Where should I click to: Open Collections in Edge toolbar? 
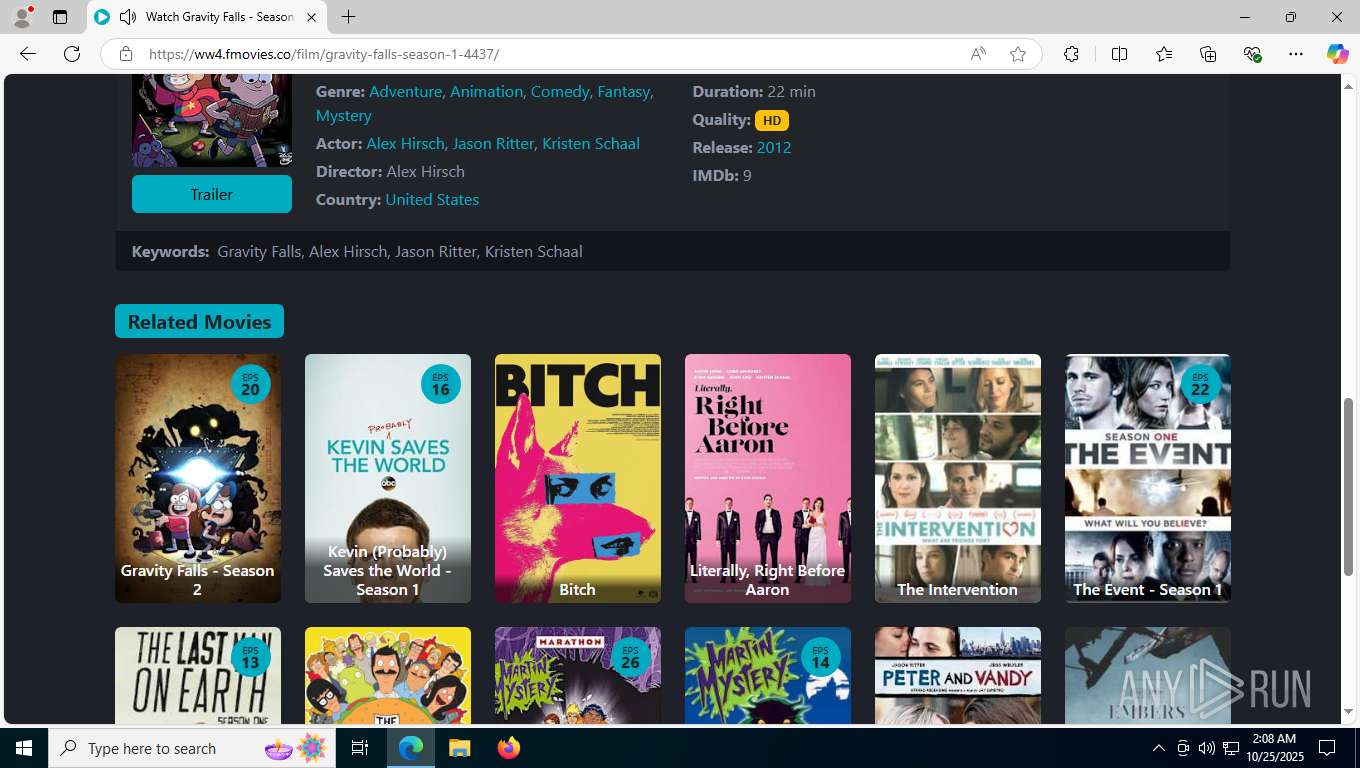point(1208,54)
